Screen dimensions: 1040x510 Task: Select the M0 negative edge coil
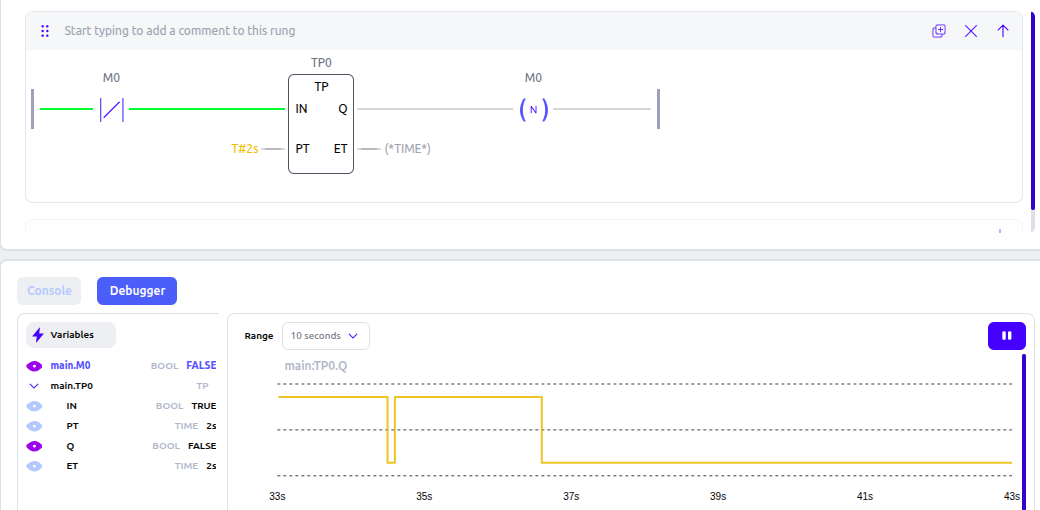tap(533, 109)
